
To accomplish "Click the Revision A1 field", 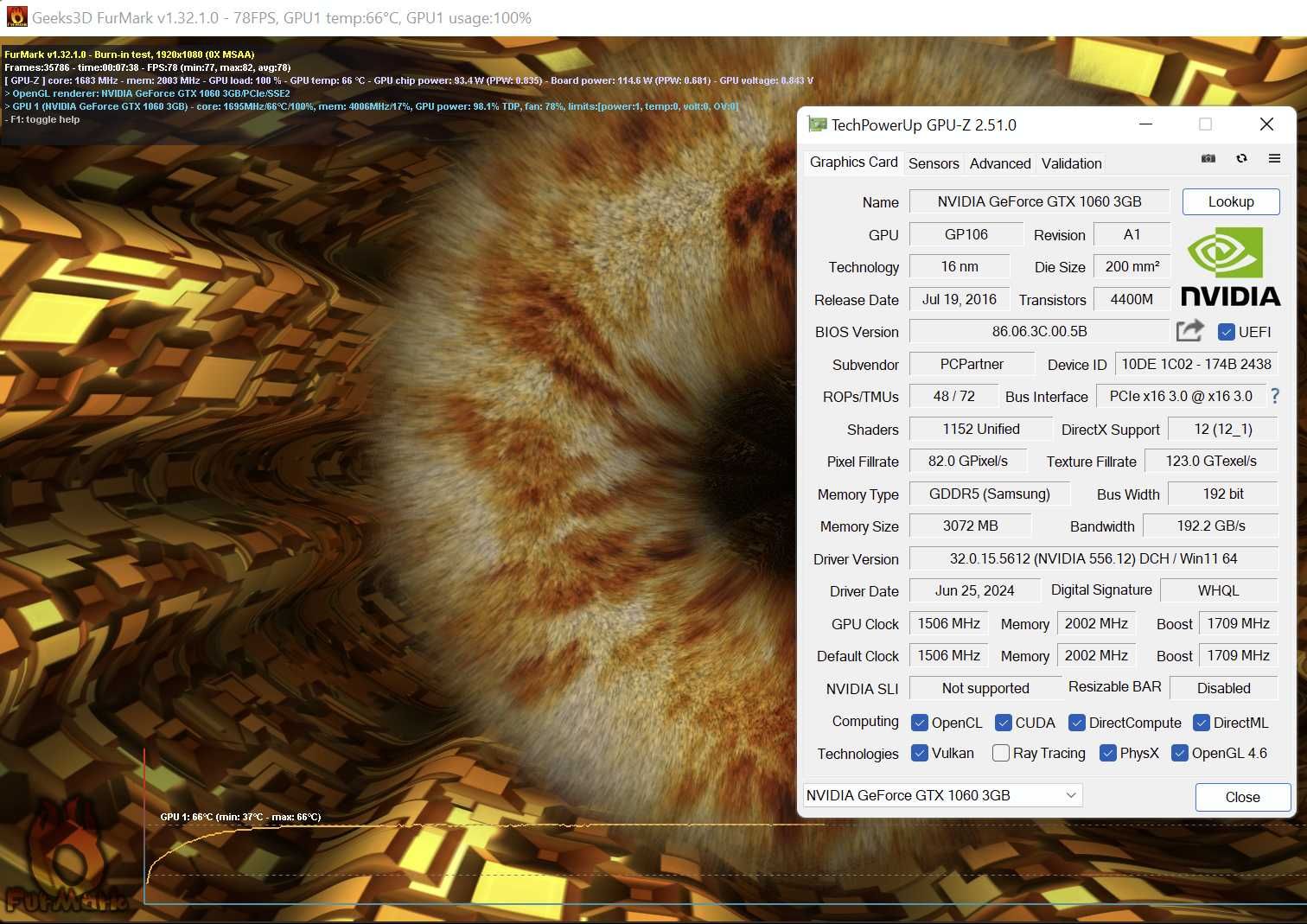I will [1132, 234].
